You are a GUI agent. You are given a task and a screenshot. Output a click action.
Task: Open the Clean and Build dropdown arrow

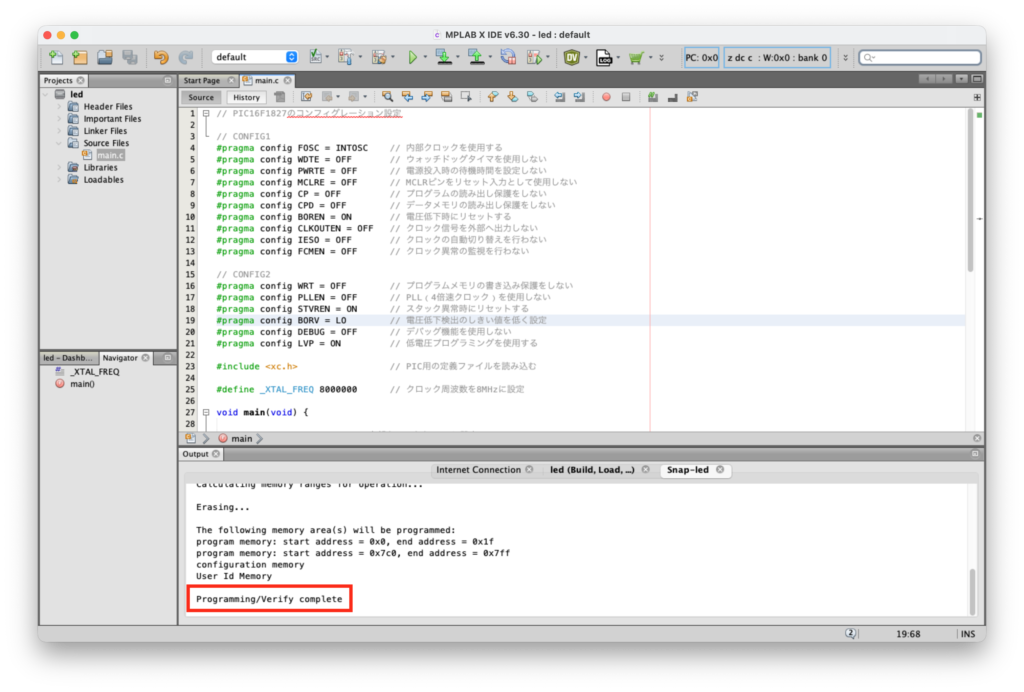[393, 57]
